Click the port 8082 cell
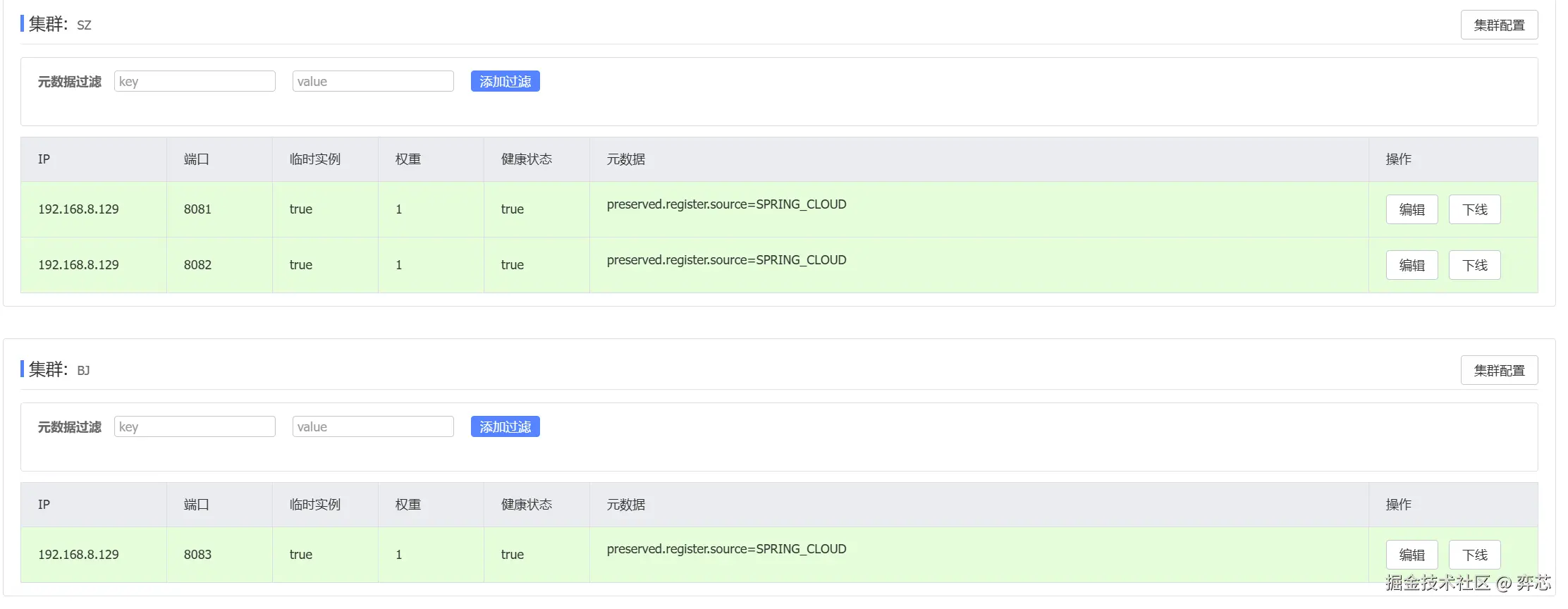 pyautogui.click(x=197, y=265)
